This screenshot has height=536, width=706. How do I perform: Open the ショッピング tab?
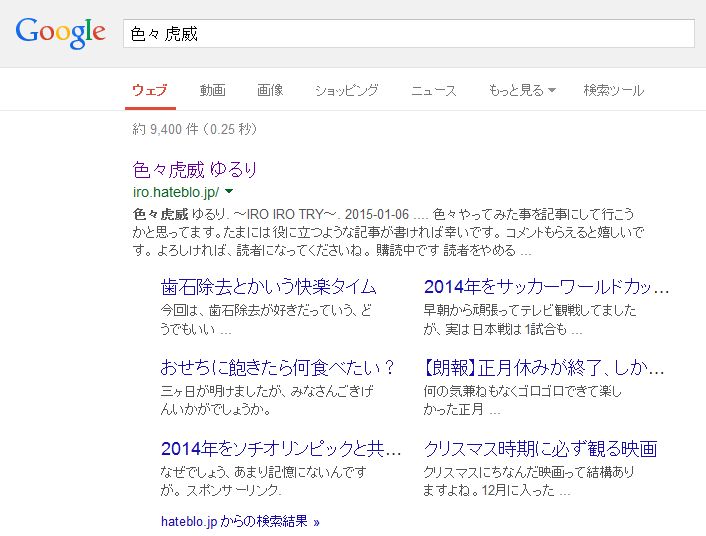pyautogui.click(x=347, y=90)
